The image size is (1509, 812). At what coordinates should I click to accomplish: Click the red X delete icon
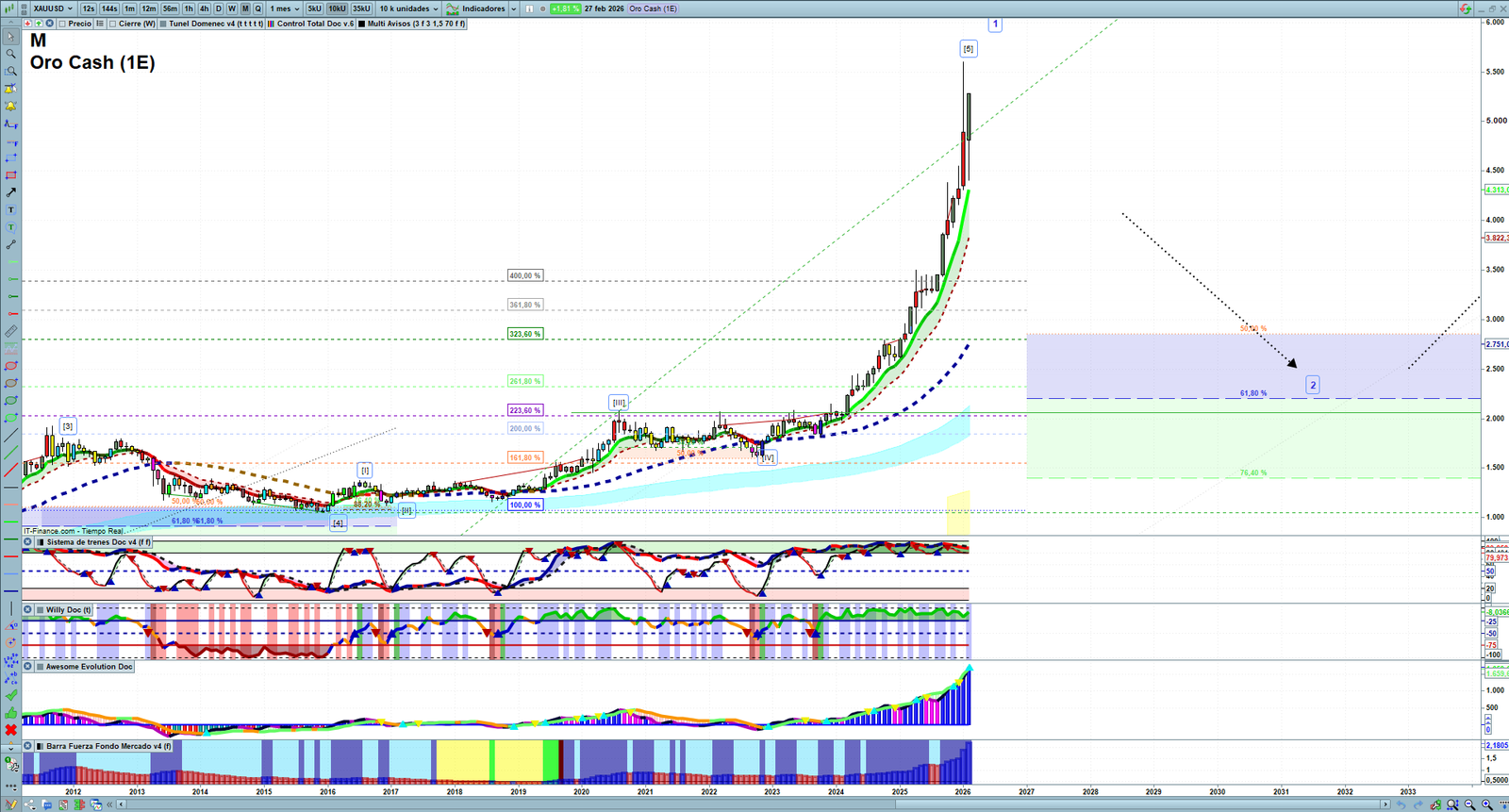11,730
